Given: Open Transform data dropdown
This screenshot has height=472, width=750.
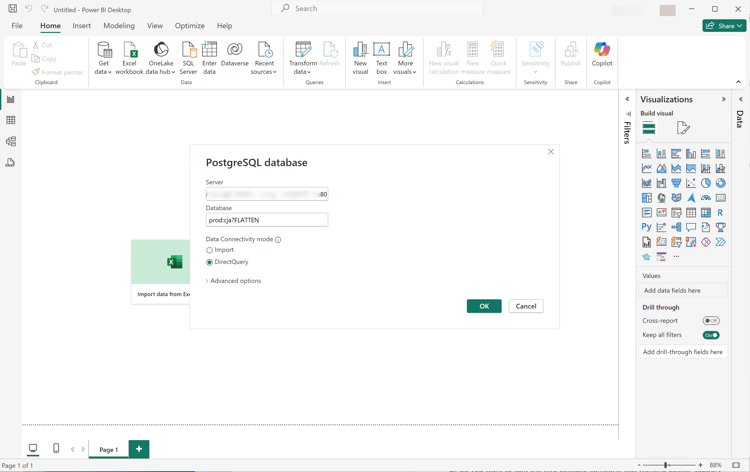Looking at the screenshot, I should coord(303,58).
